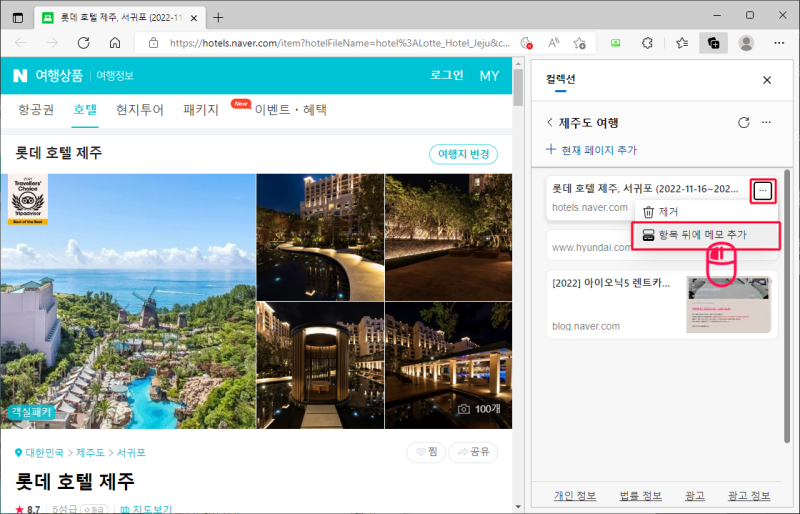The height and width of the screenshot is (514, 800).
Task: Open the Favorites list icon
Action: click(682, 43)
